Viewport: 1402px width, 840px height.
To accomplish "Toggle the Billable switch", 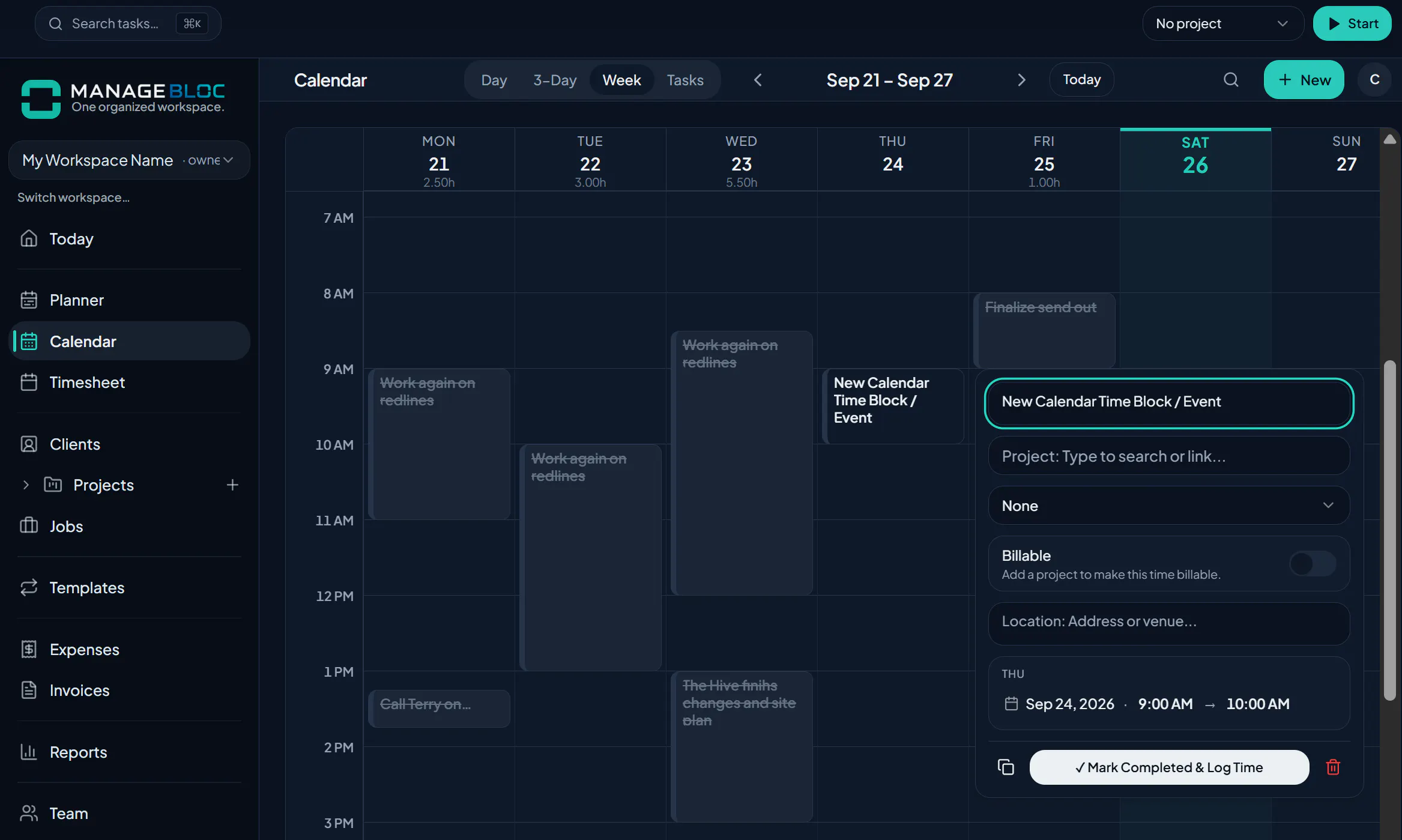I will click(x=1313, y=564).
